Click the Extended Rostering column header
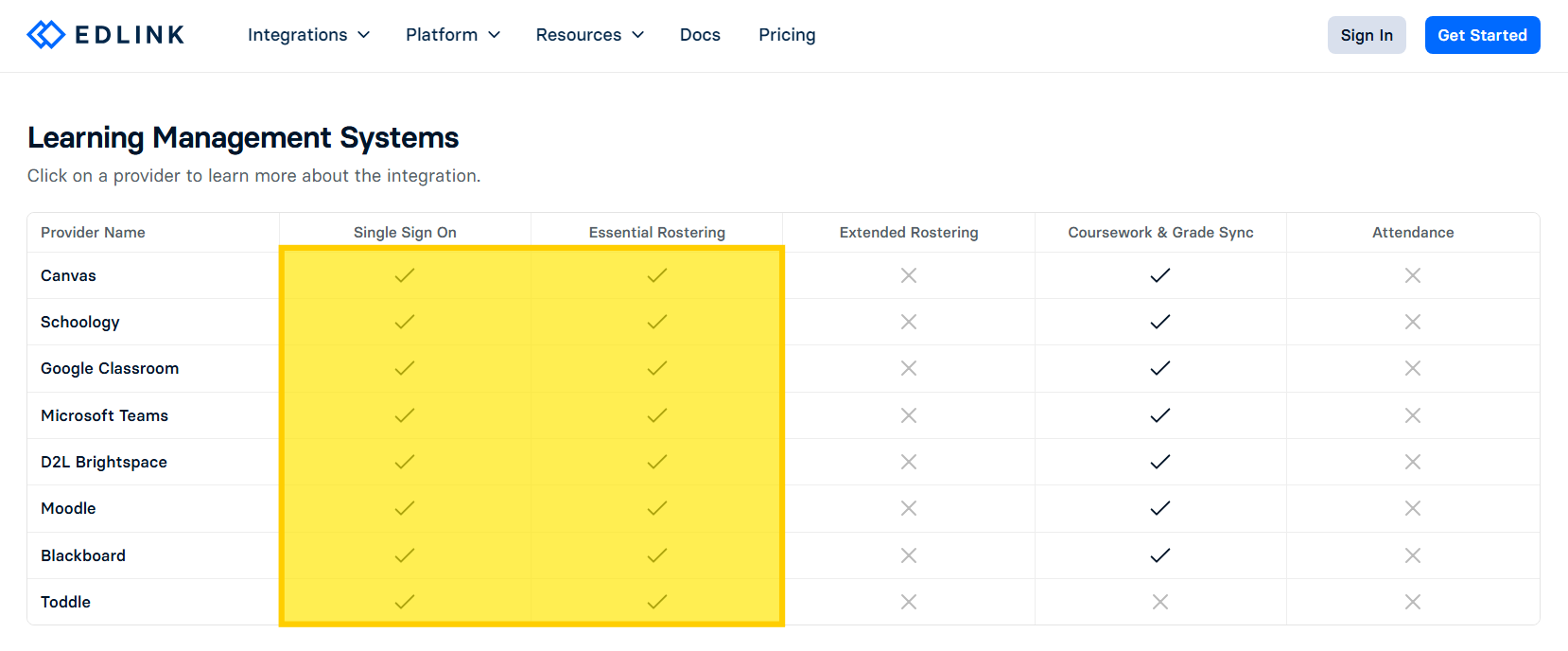The height and width of the screenshot is (651, 1568). 909,233
